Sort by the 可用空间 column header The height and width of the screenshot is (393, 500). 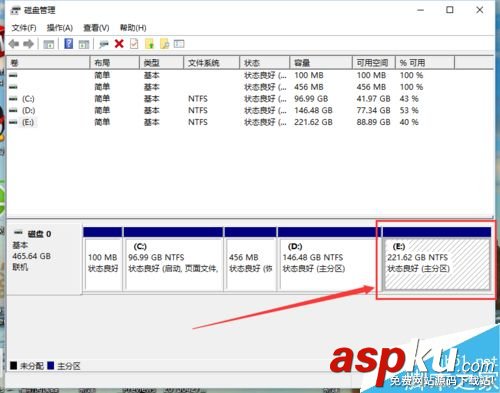click(x=374, y=63)
